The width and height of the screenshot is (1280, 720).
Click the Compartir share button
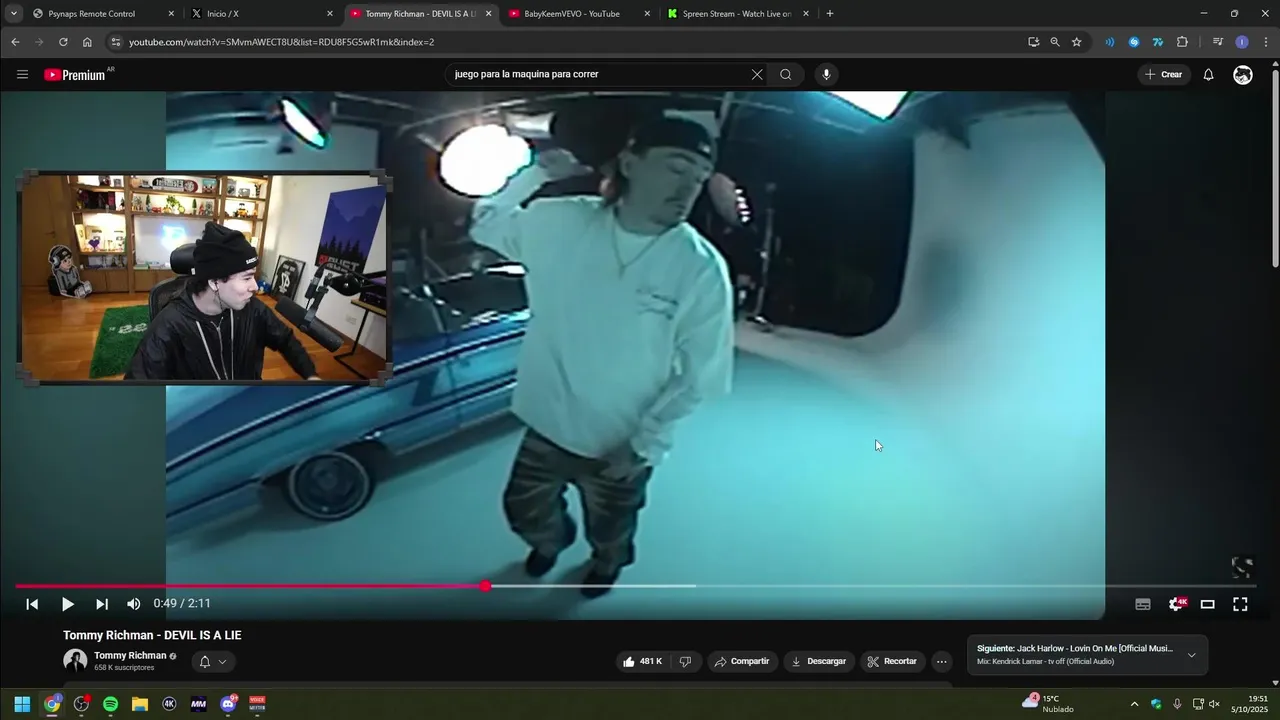pyautogui.click(x=742, y=661)
